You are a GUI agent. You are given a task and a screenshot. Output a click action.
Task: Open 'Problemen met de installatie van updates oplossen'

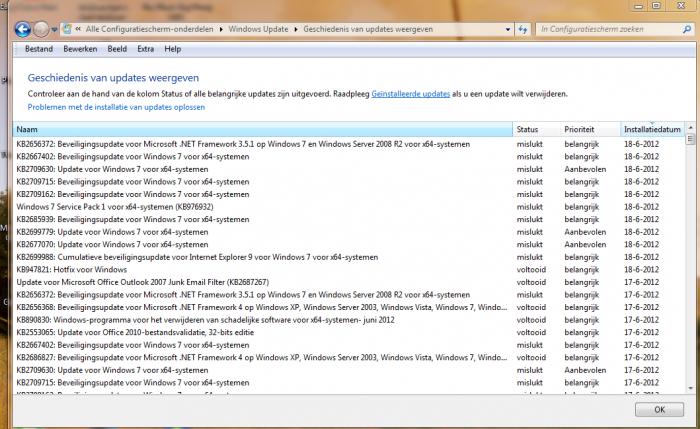pyautogui.click(x=116, y=107)
